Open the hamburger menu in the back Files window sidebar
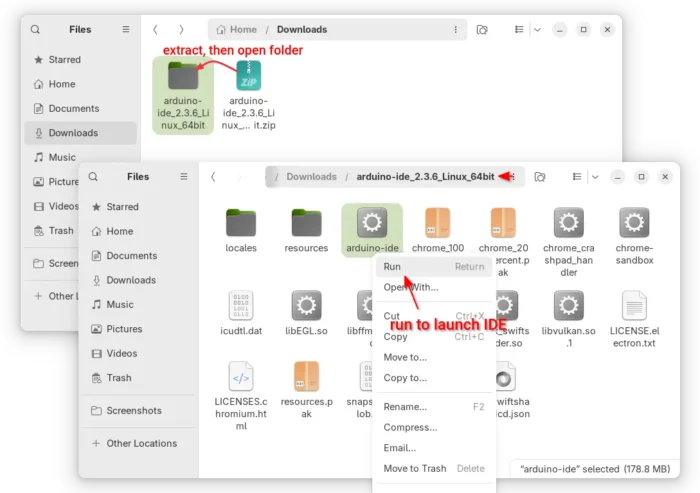 [126, 29]
